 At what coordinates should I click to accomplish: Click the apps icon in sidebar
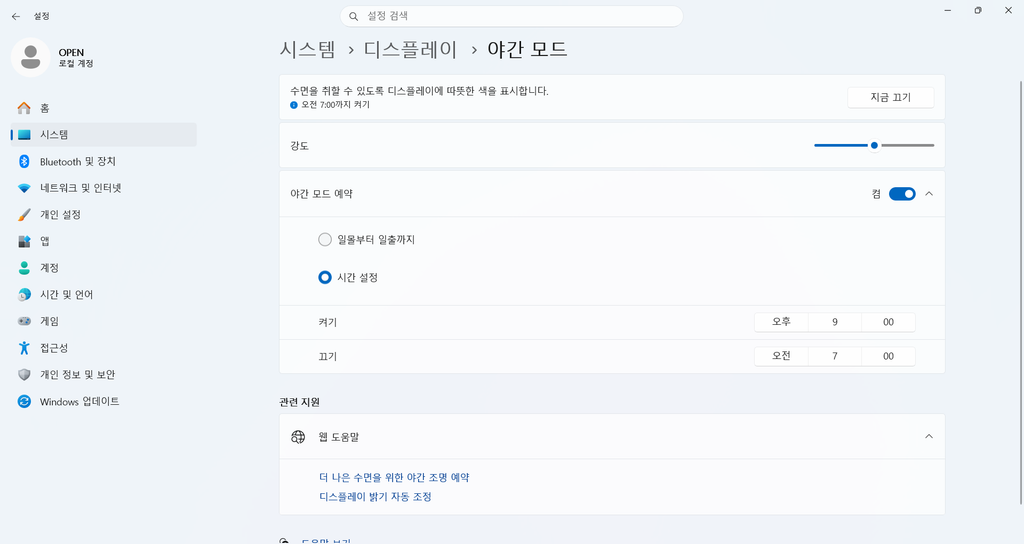tap(24, 242)
